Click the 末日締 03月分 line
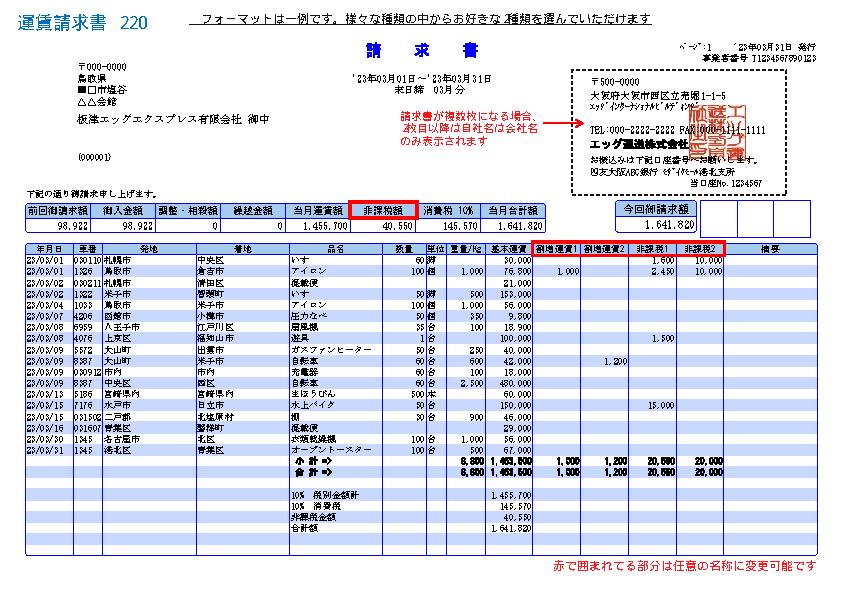The image size is (842, 595). pyautogui.click(x=430, y=90)
